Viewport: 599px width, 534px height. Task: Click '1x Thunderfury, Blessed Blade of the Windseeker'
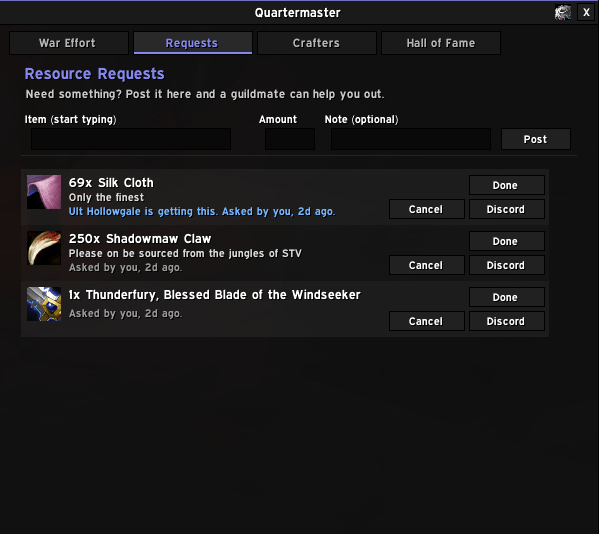click(215, 295)
